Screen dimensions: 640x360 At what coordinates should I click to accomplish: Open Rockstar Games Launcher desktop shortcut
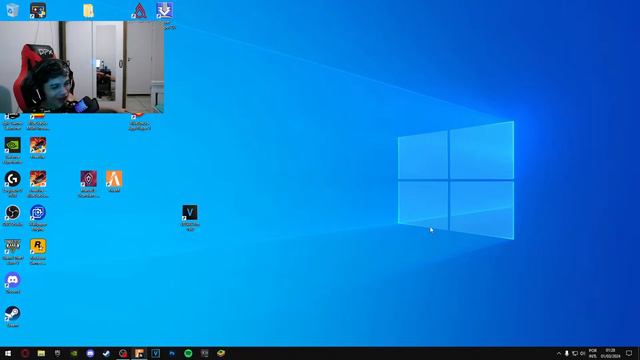pyautogui.click(x=38, y=251)
